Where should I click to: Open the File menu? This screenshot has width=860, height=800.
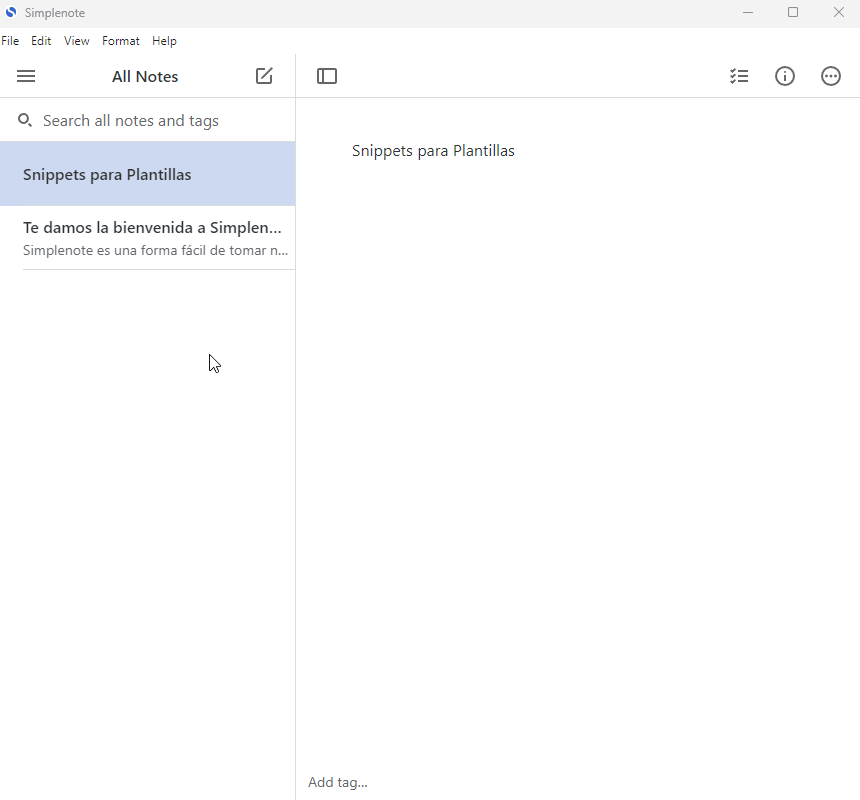(10, 41)
